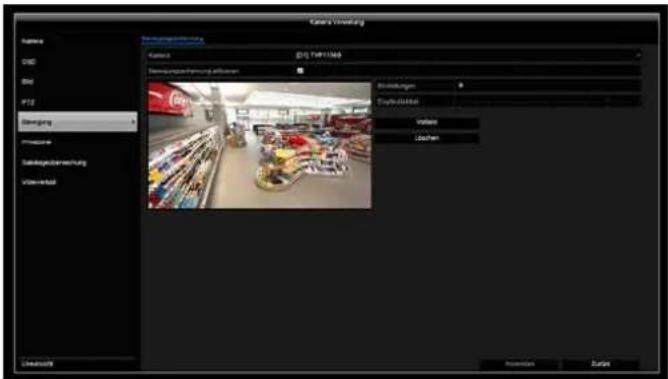Click Liveansicht at sidebar bottom
668x379 pixels.
tap(38, 364)
